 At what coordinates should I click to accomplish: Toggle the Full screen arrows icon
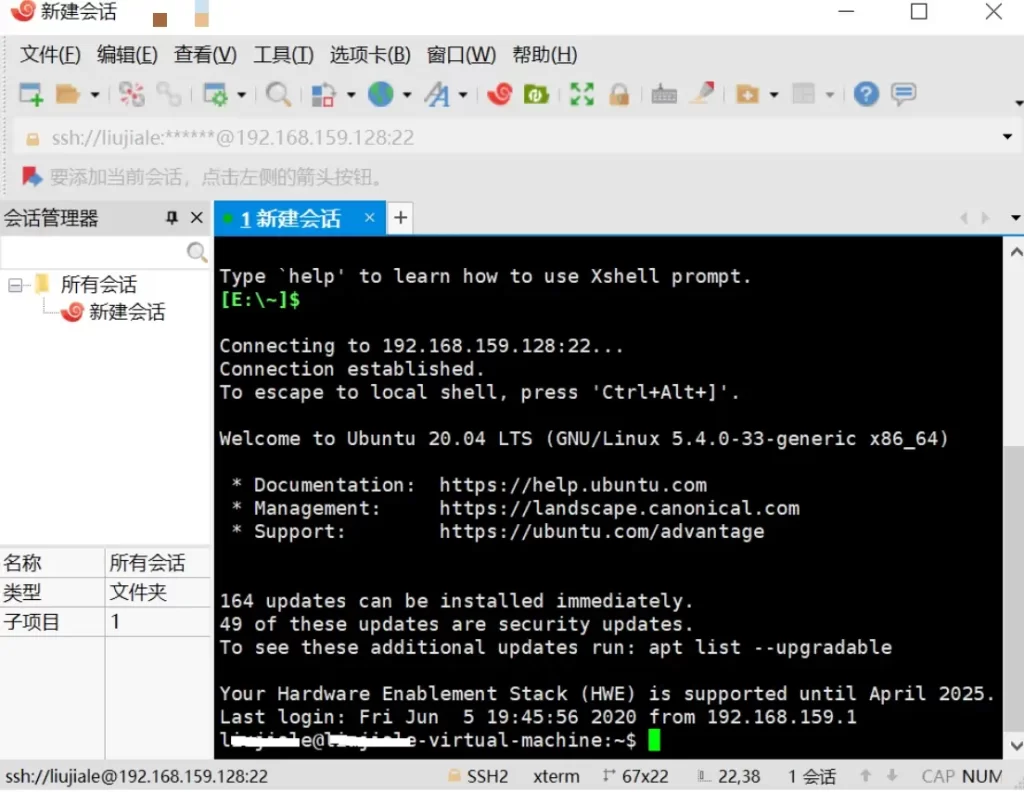pos(582,95)
